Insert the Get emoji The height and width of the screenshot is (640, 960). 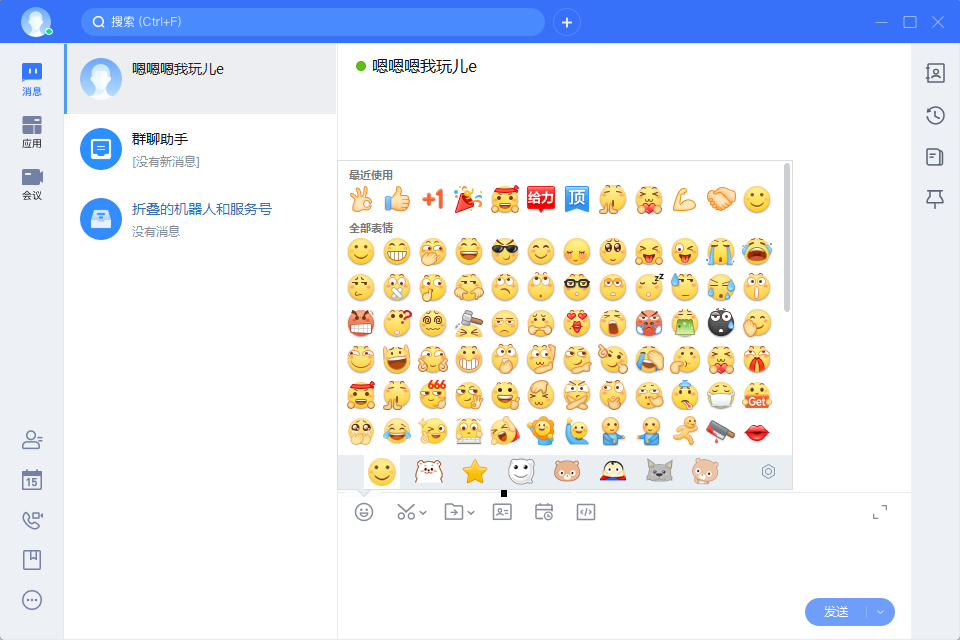tap(757, 396)
